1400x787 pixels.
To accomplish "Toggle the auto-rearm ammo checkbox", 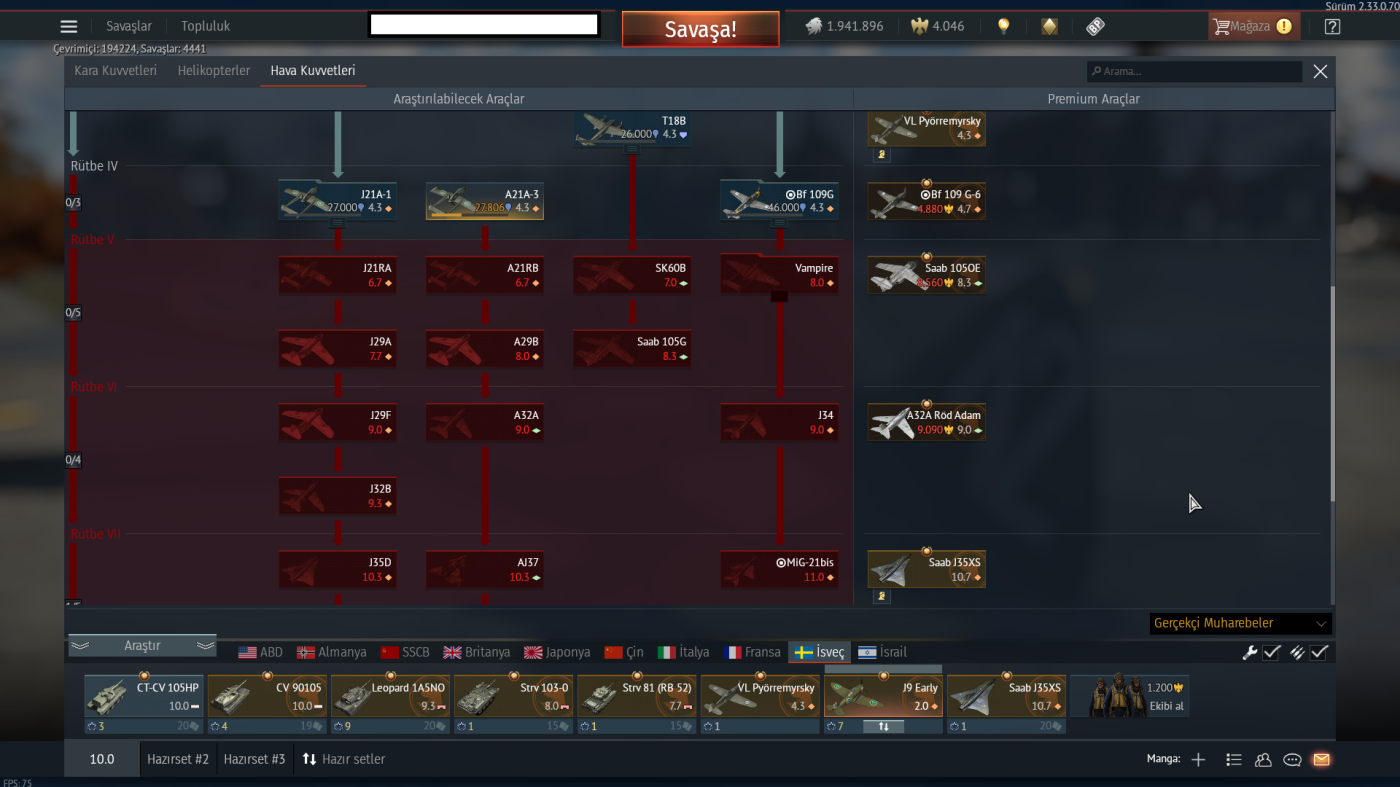I will pyautogui.click(x=1320, y=652).
